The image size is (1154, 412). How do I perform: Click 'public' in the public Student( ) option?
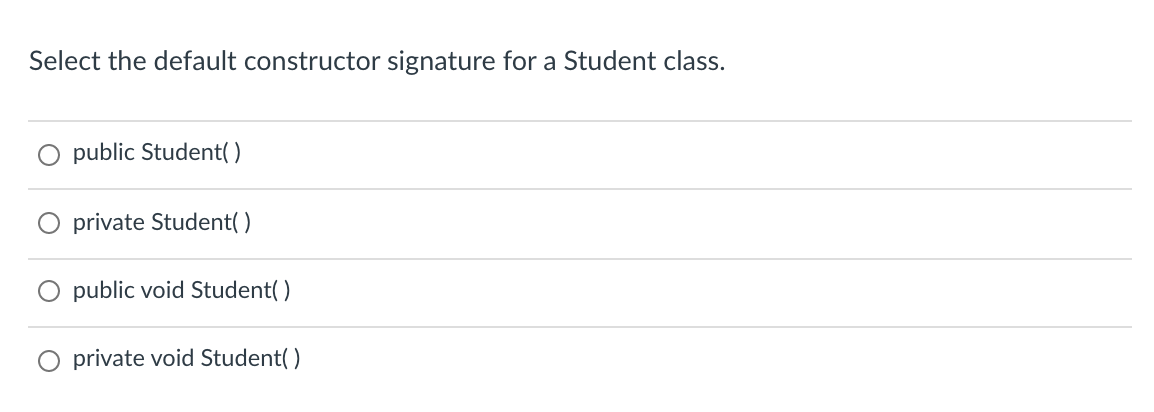tap(103, 153)
